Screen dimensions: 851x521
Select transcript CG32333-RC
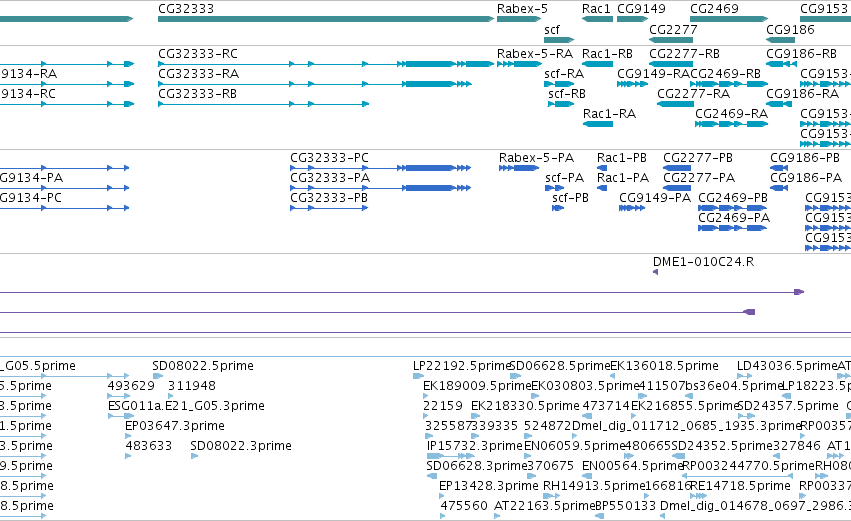coord(198,54)
